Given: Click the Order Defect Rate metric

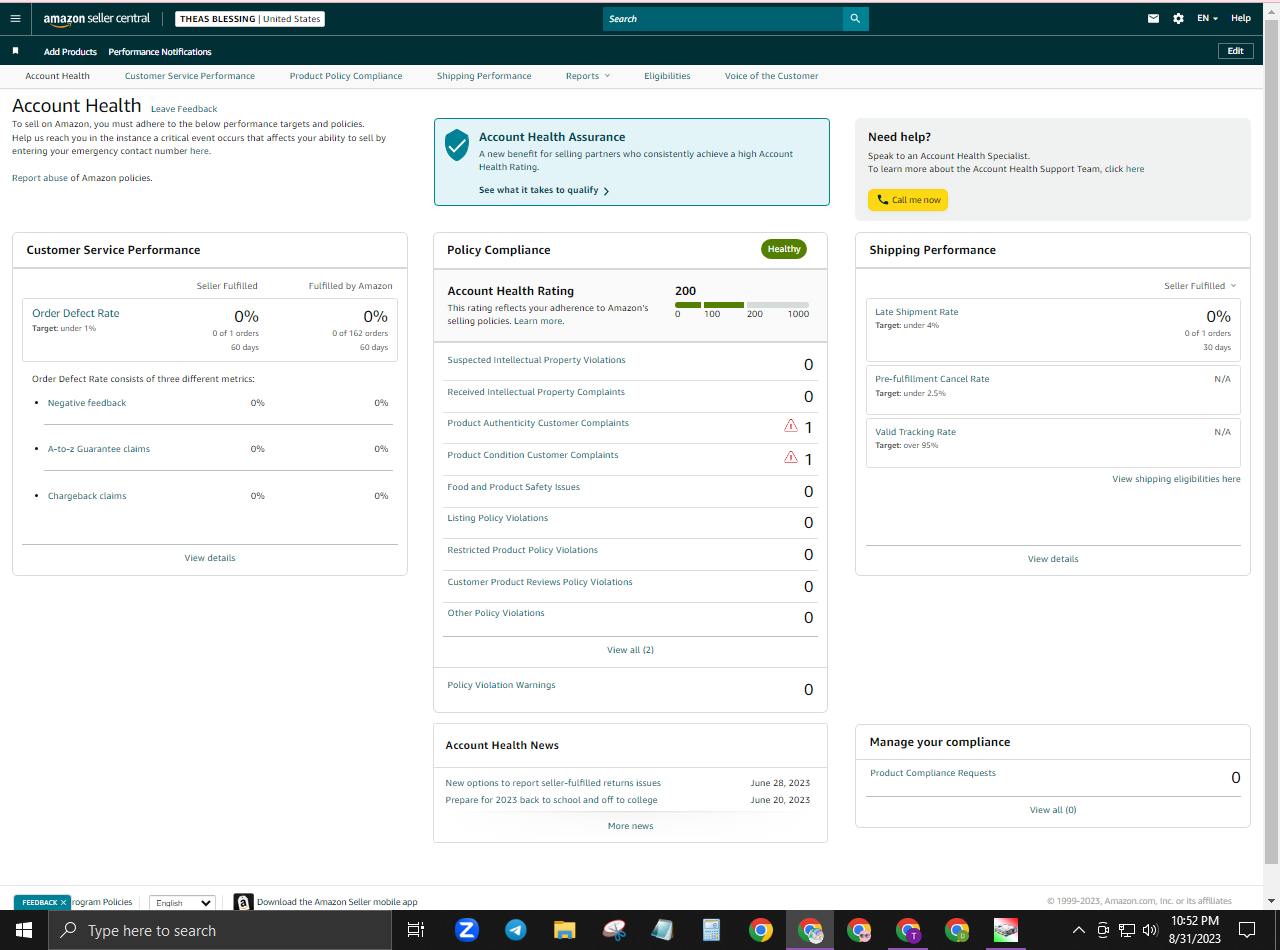Looking at the screenshot, I should point(75,313).
